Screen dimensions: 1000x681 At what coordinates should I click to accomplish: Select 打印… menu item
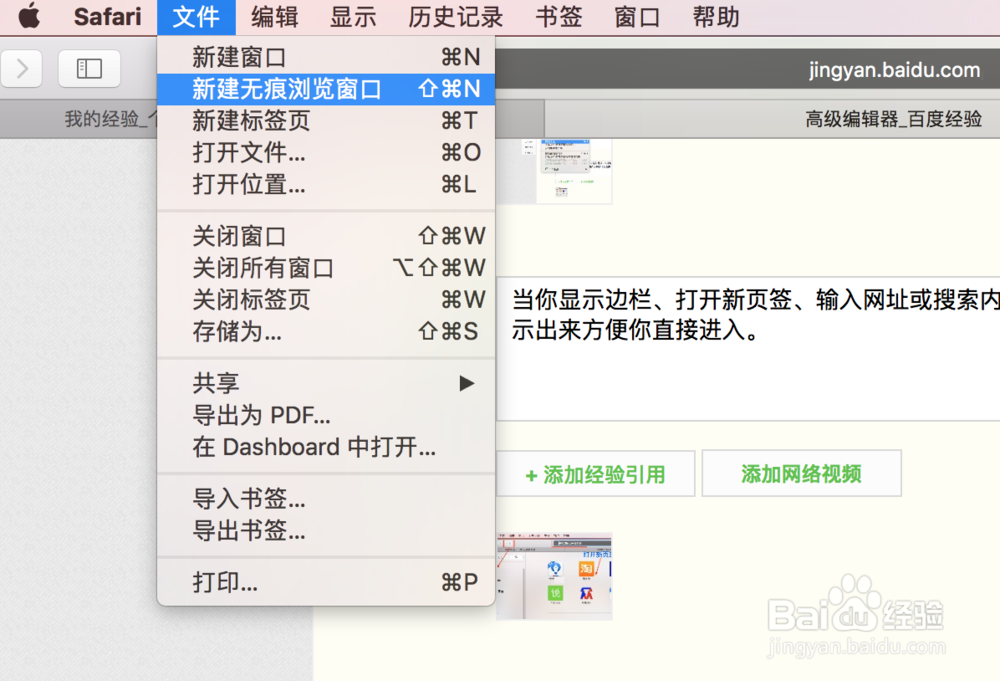[x=326, y=582]
